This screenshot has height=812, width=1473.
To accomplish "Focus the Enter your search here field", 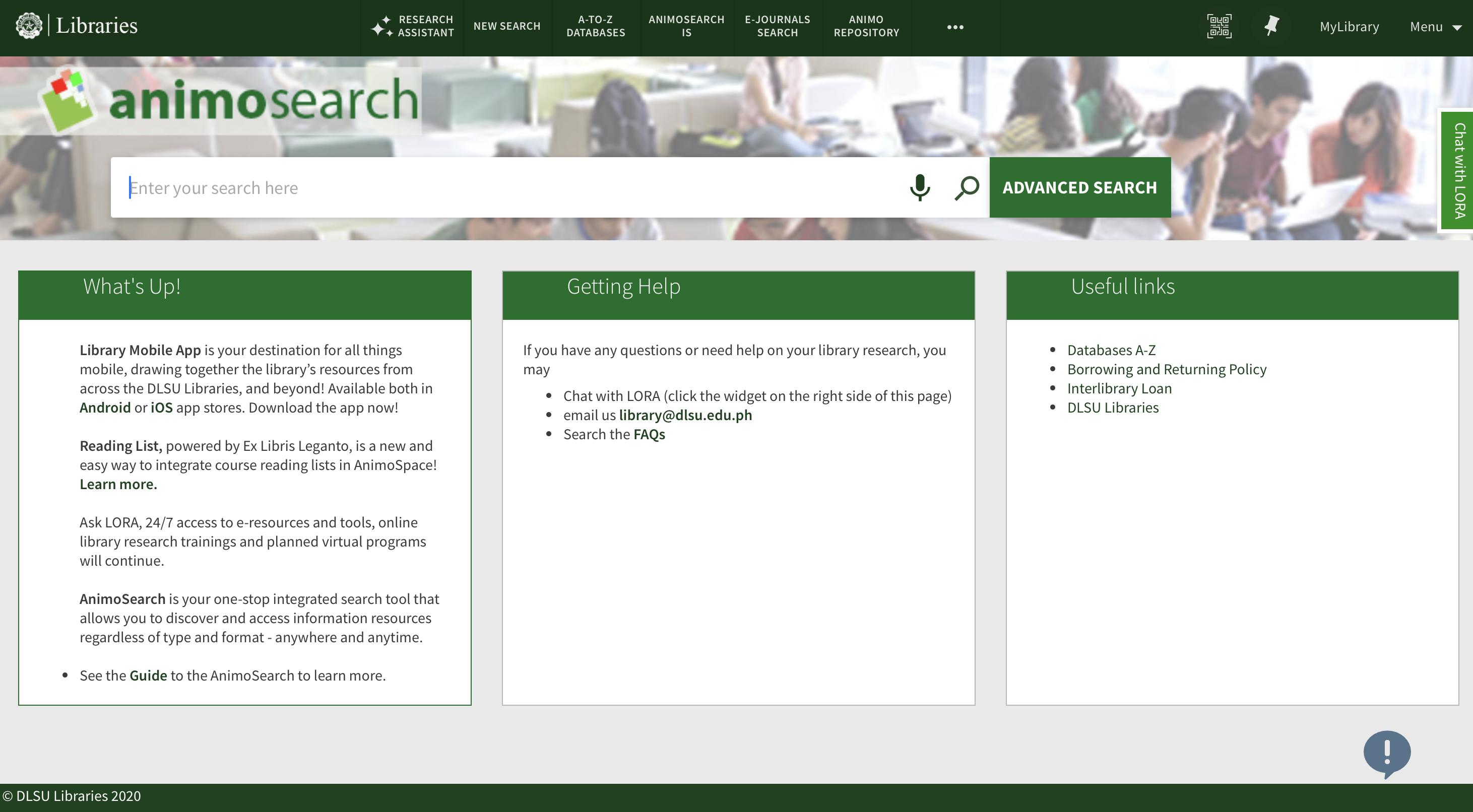I will [x=509, y=187].
